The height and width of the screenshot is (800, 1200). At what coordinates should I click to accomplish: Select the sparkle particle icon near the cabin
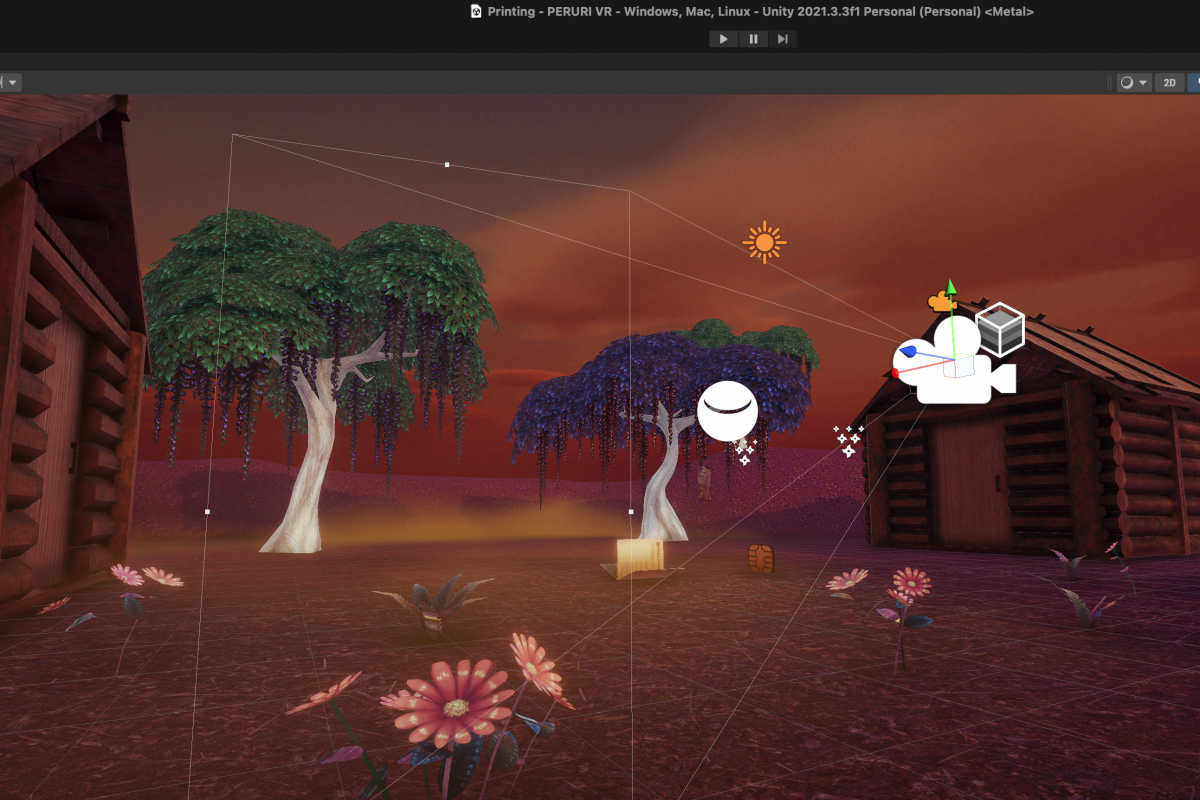coord(849,440)
